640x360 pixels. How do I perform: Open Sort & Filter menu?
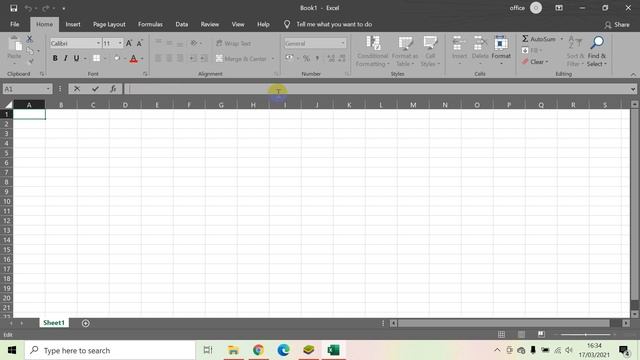coord(576,51)
